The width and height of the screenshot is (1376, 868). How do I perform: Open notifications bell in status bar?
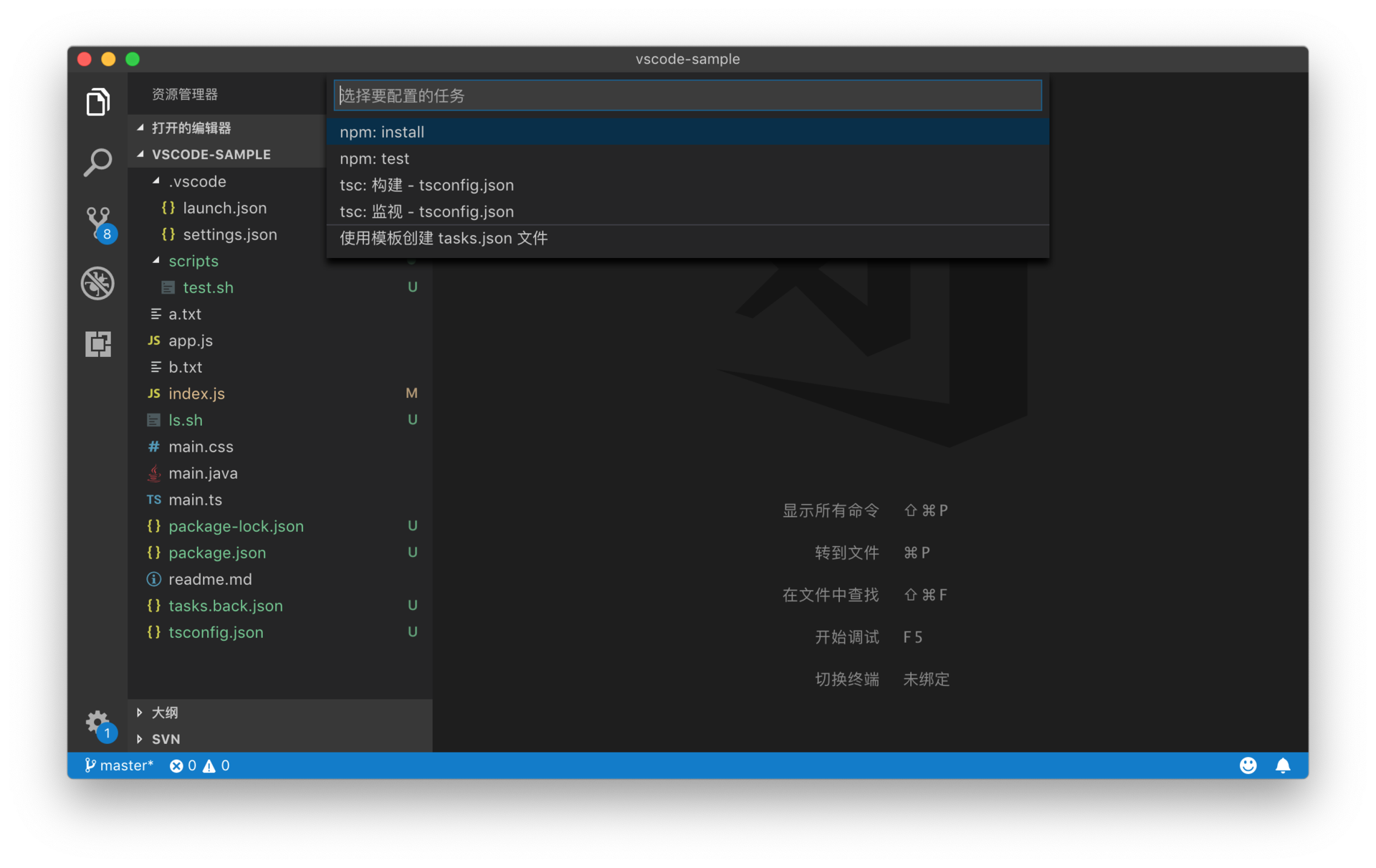pos(1283,766)
